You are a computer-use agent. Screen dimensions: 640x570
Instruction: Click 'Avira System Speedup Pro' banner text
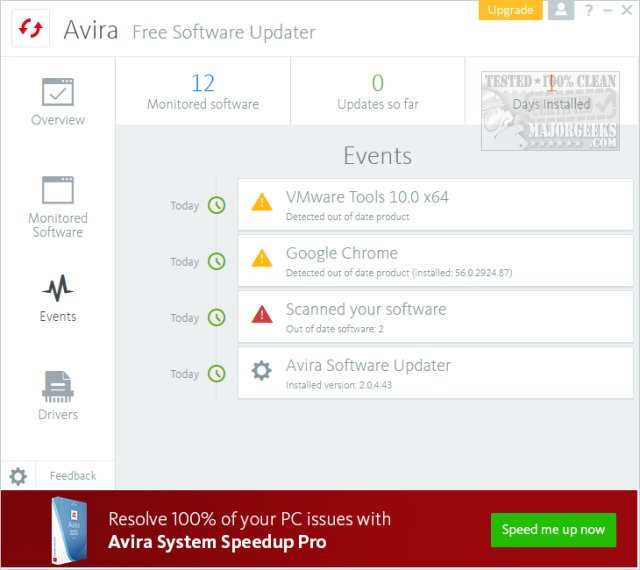tap(217, 542)
